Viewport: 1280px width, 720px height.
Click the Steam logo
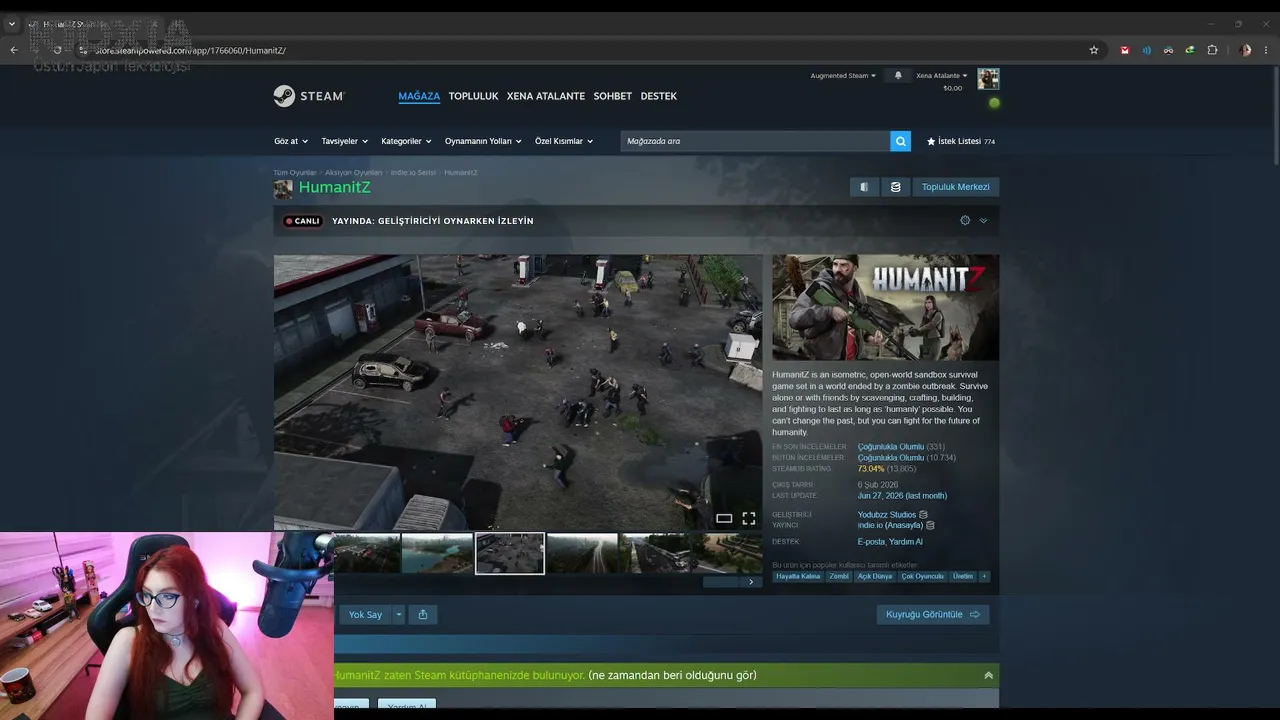pos(309,96)
